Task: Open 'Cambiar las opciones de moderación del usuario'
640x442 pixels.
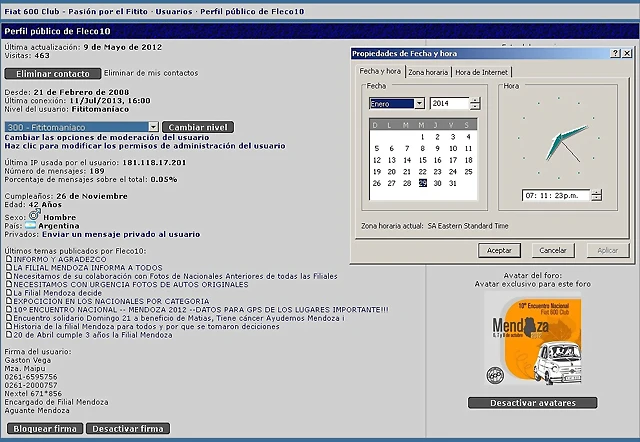Action: pyautogui.click(x=107, y=138)
